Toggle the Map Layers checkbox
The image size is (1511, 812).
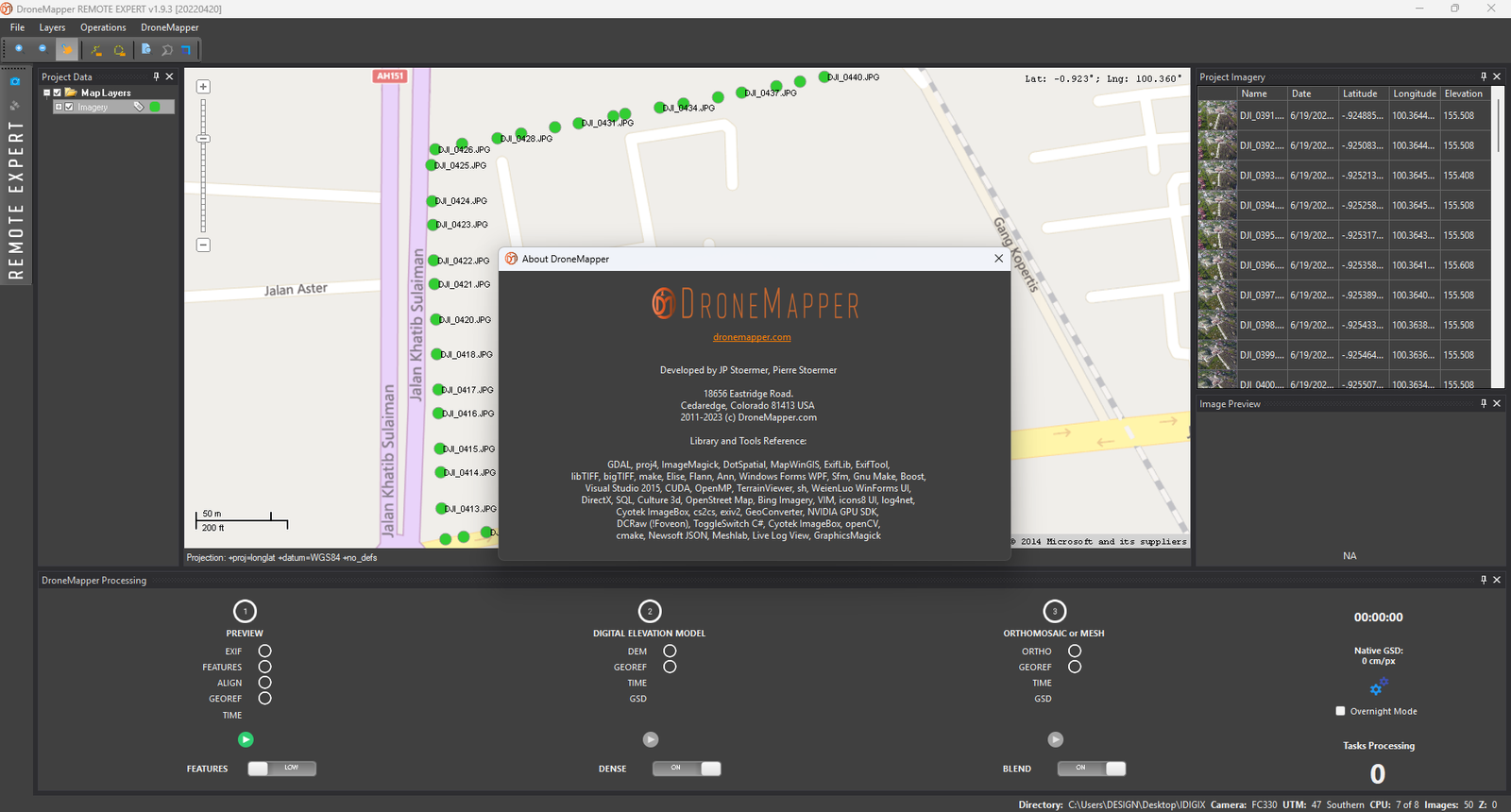(x=58, y=93)
